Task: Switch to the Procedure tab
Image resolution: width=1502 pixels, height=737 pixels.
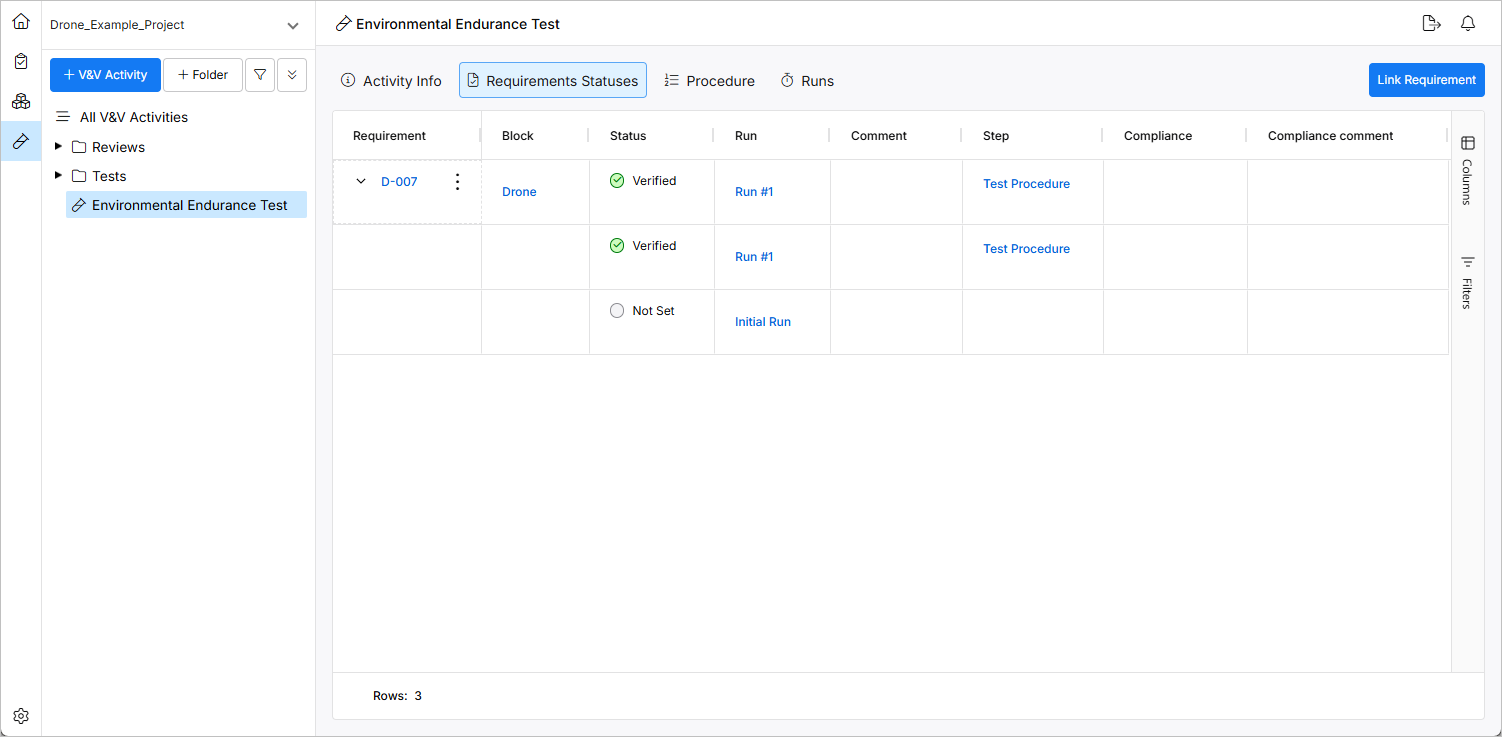Action: point(709,81)
